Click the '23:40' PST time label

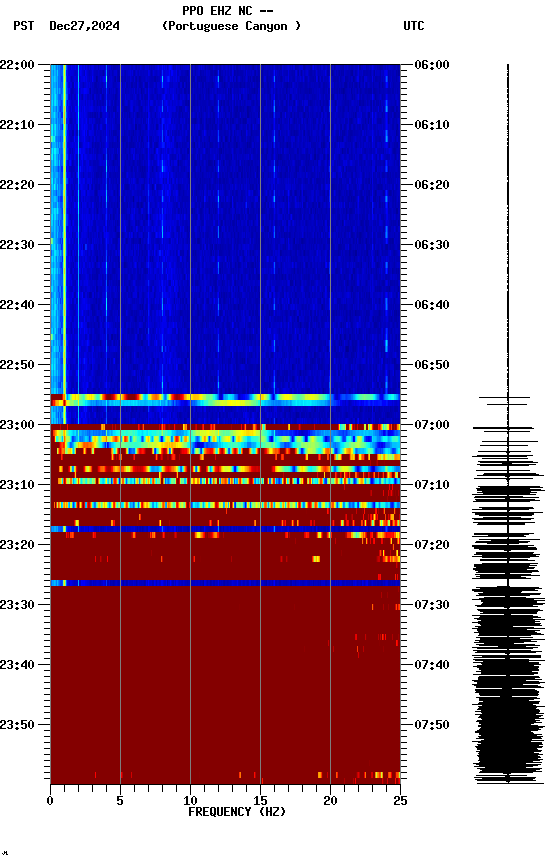pyautogui.click(x=17, y=665)
